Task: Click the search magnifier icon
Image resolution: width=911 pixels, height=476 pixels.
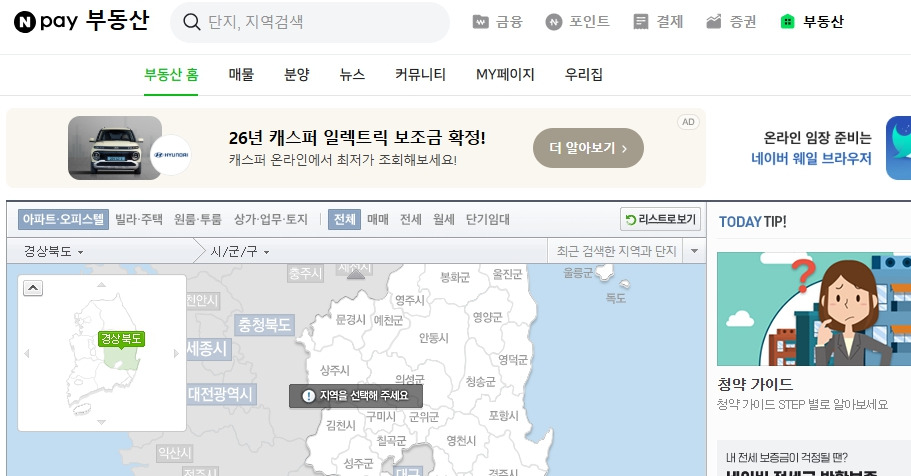Action: point(191,22)
